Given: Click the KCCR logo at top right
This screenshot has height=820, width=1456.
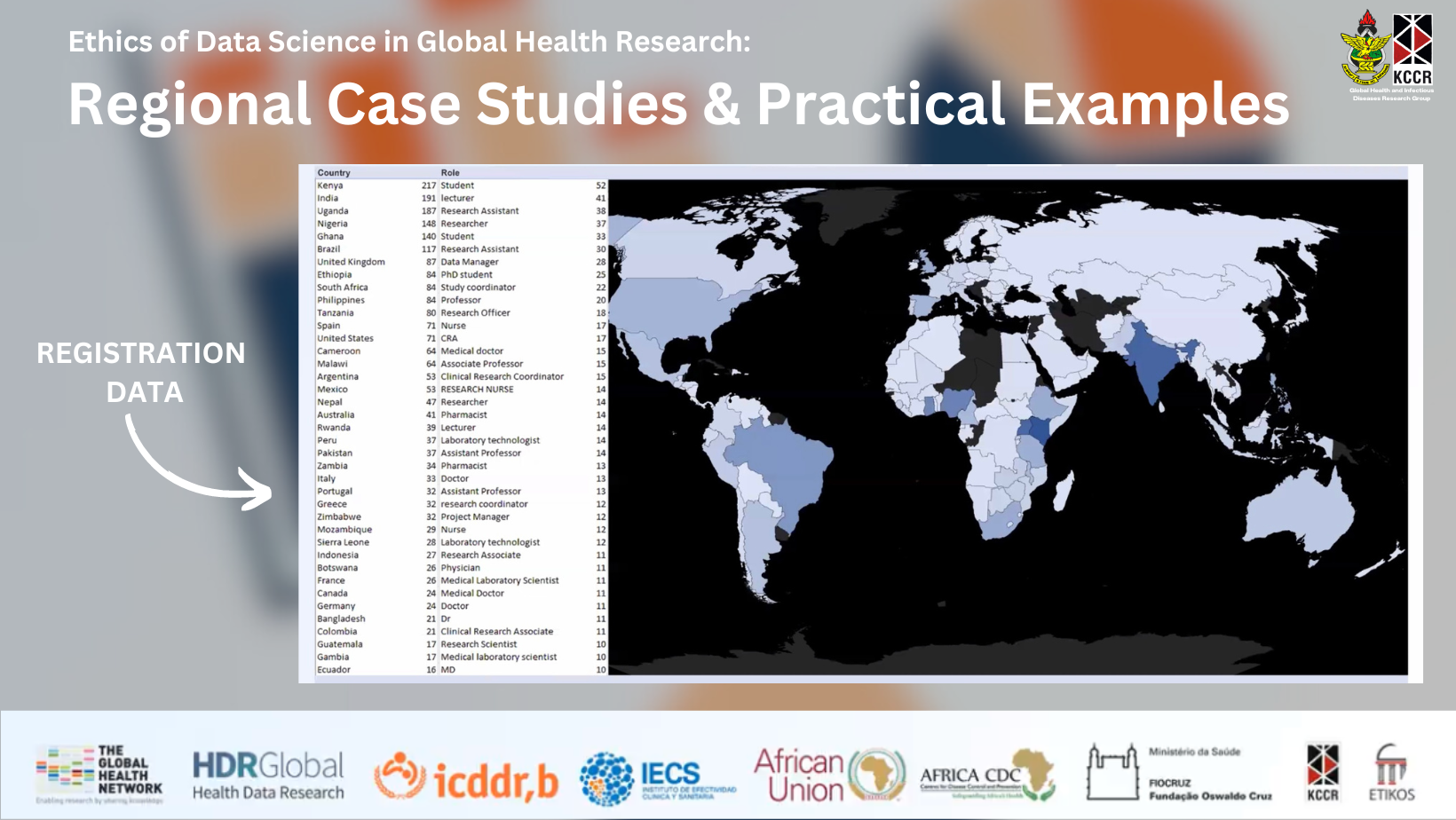Looking at the screenshot, I should tap(1388, 56).
